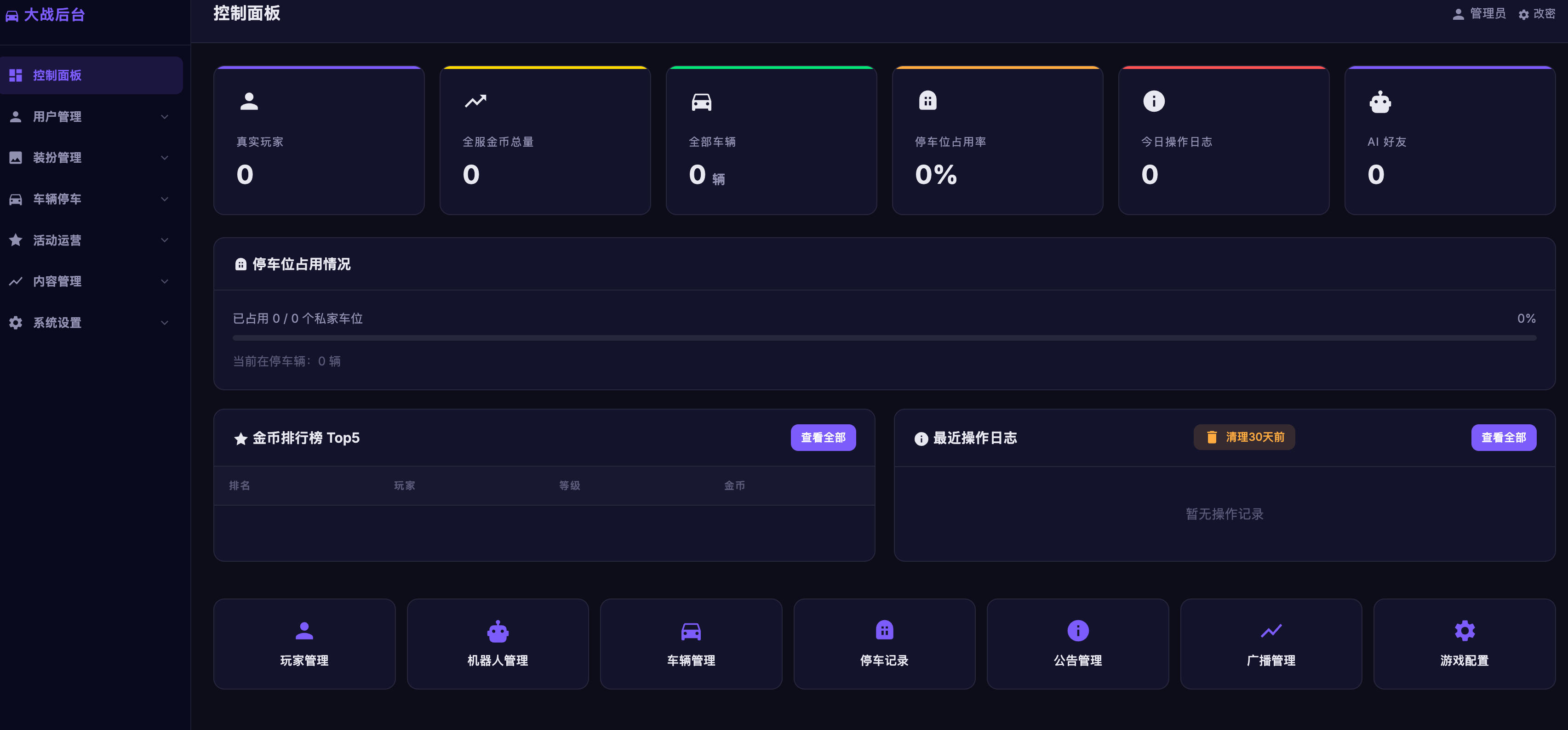Image resolution: width=1568 pixels, height=730 pixels.
Task: Expand the 装扮管理 sidebar chevron
Action: 164,158
